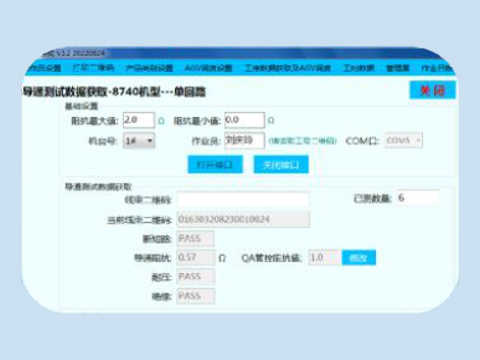Expand the COM口 port dropdown

(403, 140)
